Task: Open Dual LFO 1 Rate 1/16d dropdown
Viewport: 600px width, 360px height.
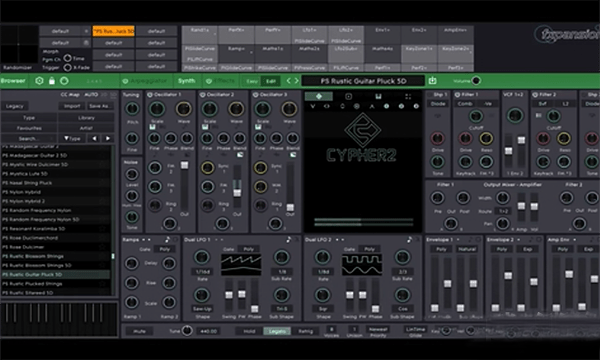Action: (202, 272)
